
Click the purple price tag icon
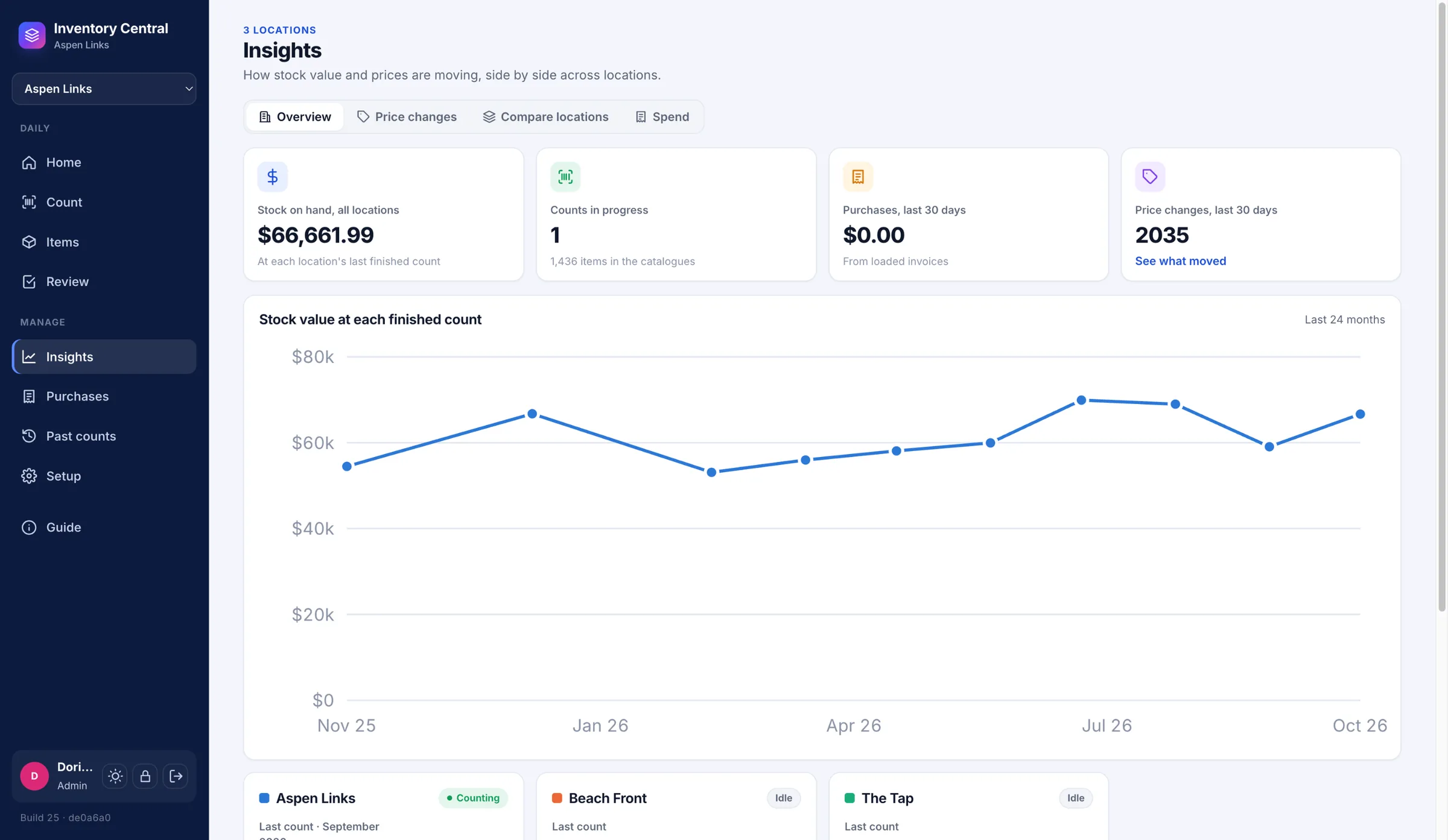pyautogui.click(x=1150, y=177)
